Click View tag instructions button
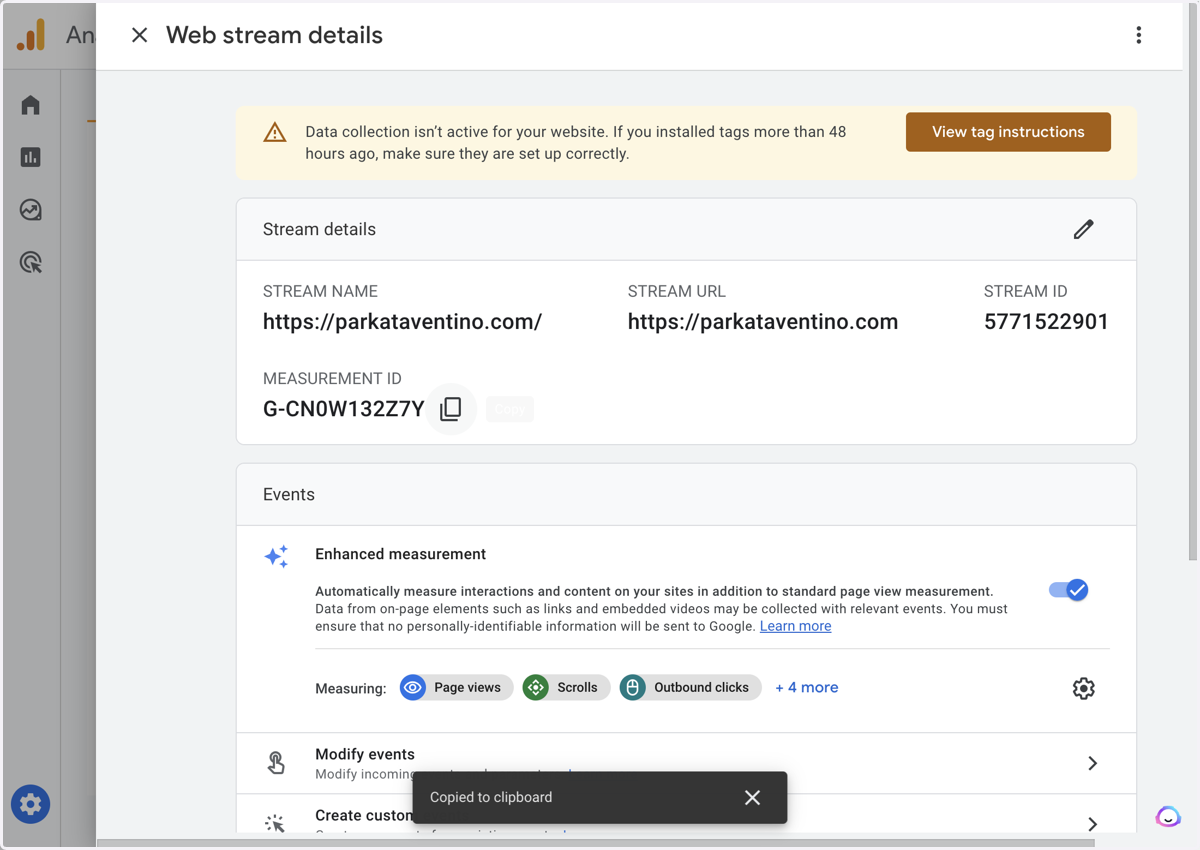Screen dimensions: 1200x850 tap(1008, 132)
